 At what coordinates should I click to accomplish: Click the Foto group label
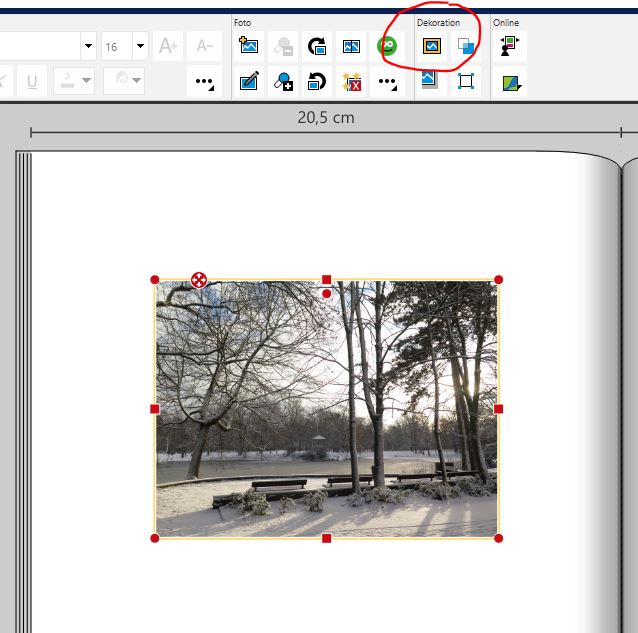pyautogui.click(x=242, y=23)
